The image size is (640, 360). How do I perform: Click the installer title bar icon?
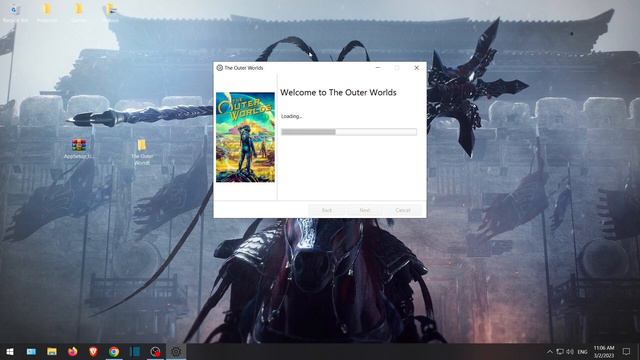coord(220,68)
